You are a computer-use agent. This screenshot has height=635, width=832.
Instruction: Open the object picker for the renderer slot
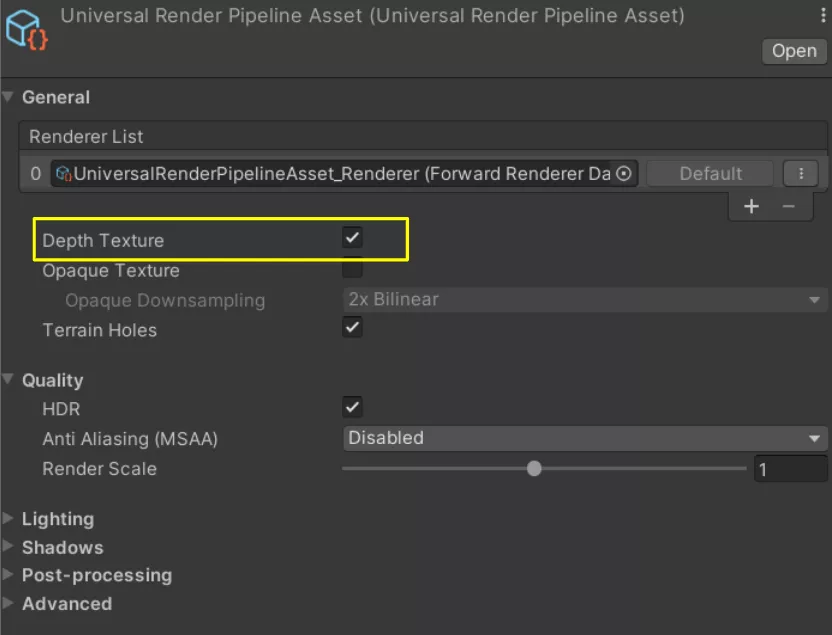(625, 173)
